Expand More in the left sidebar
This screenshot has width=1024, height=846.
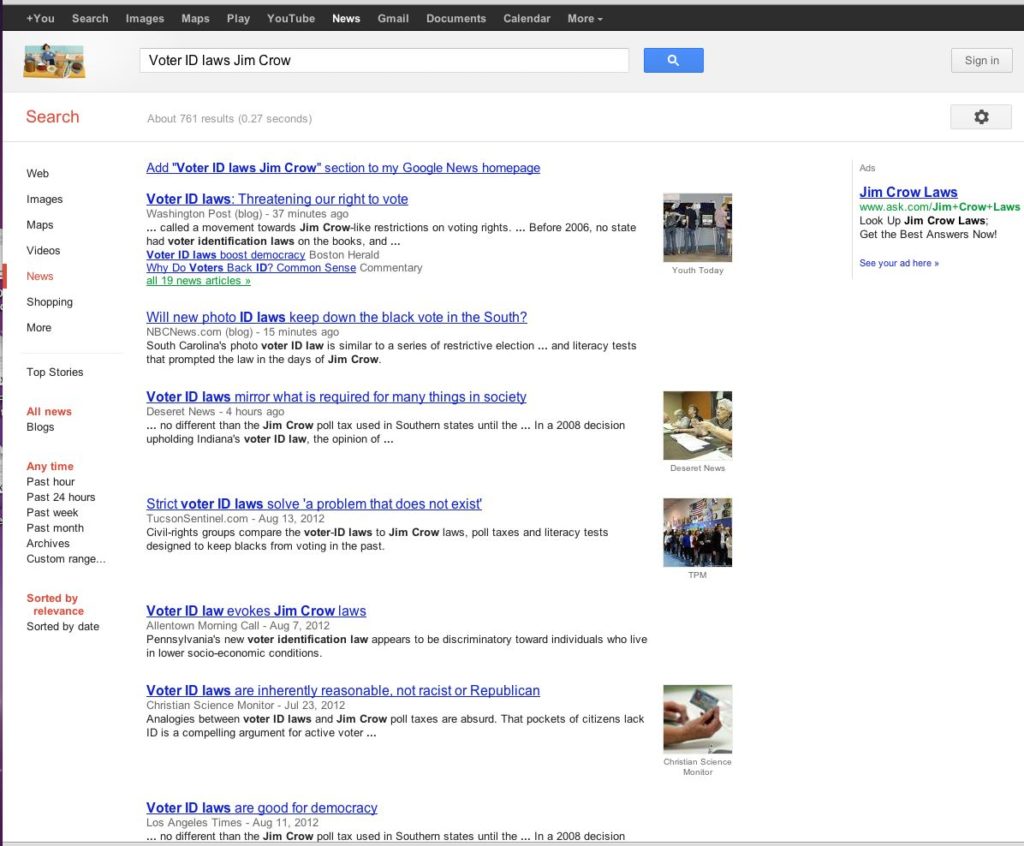tap(39, 327)
